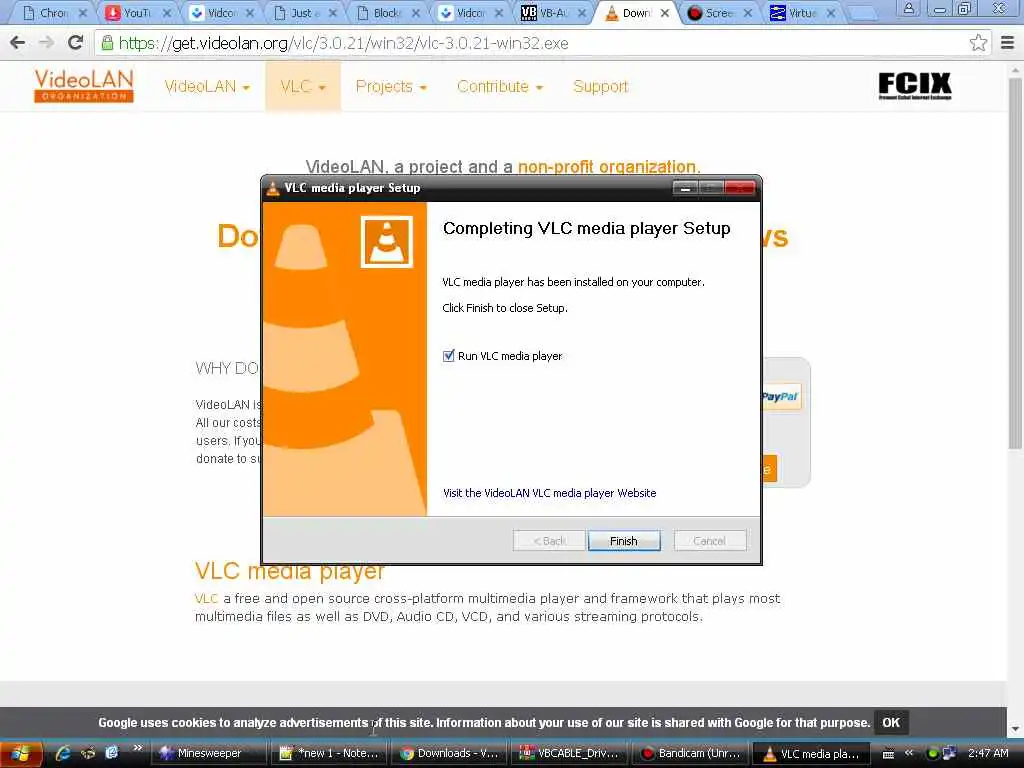This screenshot has height=768, width=1024.
Task: Switch to the VB-Audio browser tab
Action: tap(552, 12)
